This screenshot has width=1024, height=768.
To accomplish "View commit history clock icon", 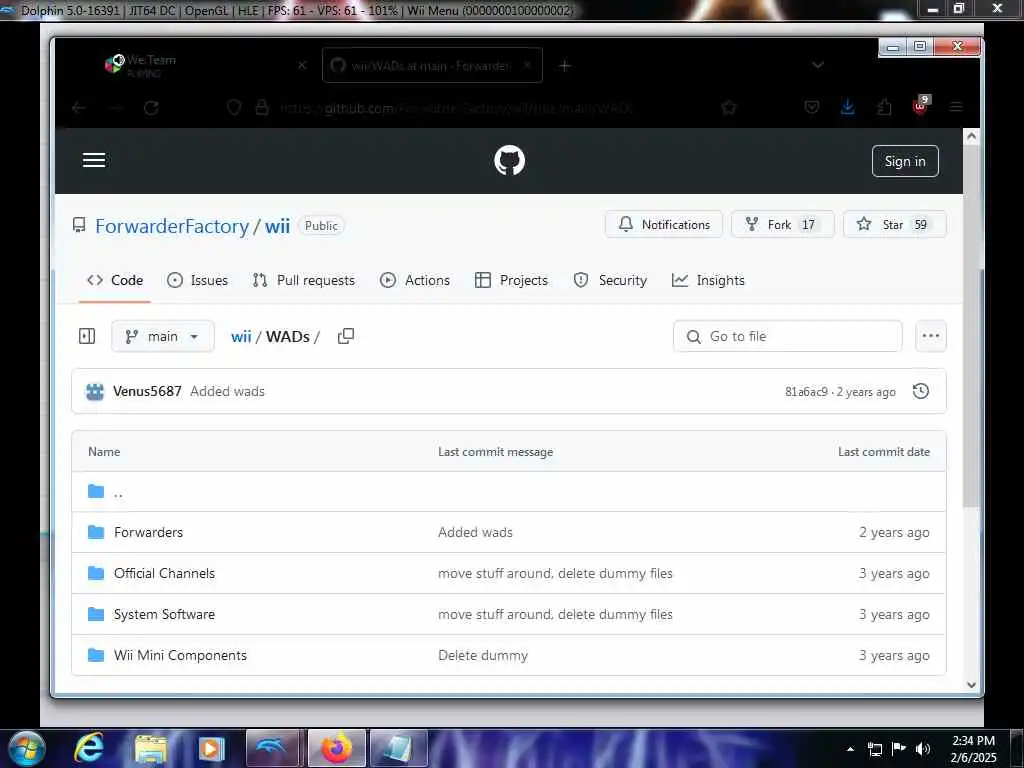I will pyautogui.click(x=921, y=391).
